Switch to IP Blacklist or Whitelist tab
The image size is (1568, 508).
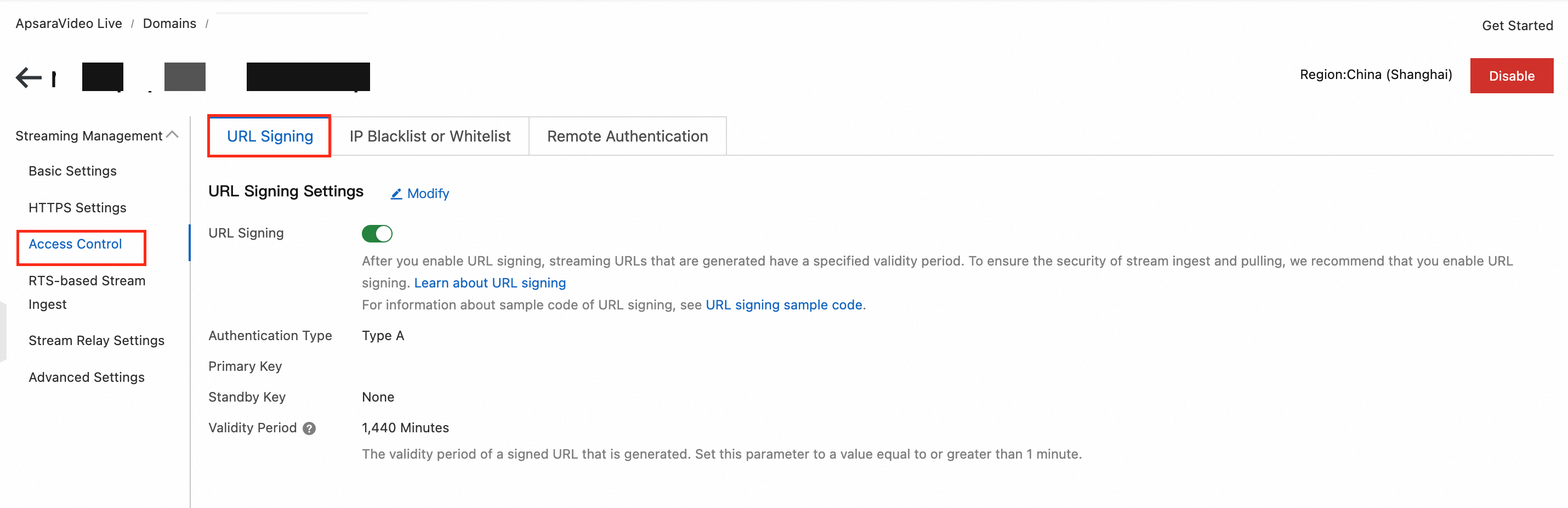point(430,136)
